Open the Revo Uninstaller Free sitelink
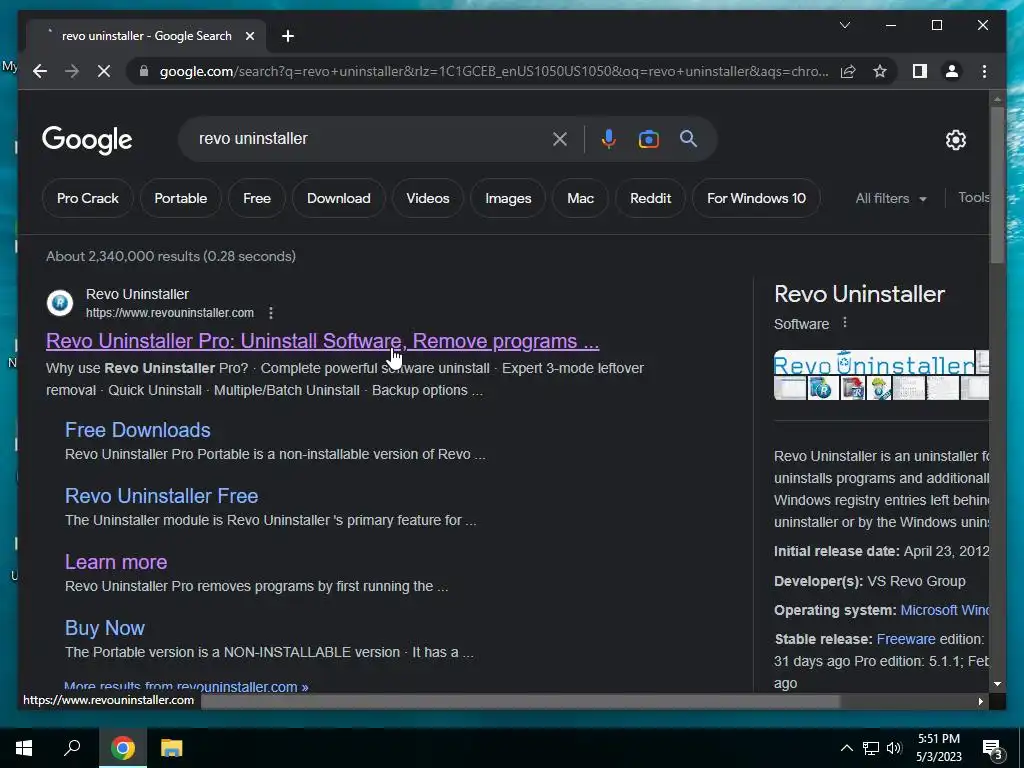The height and width of the screenshot is (768, 1024). point(161,496)
